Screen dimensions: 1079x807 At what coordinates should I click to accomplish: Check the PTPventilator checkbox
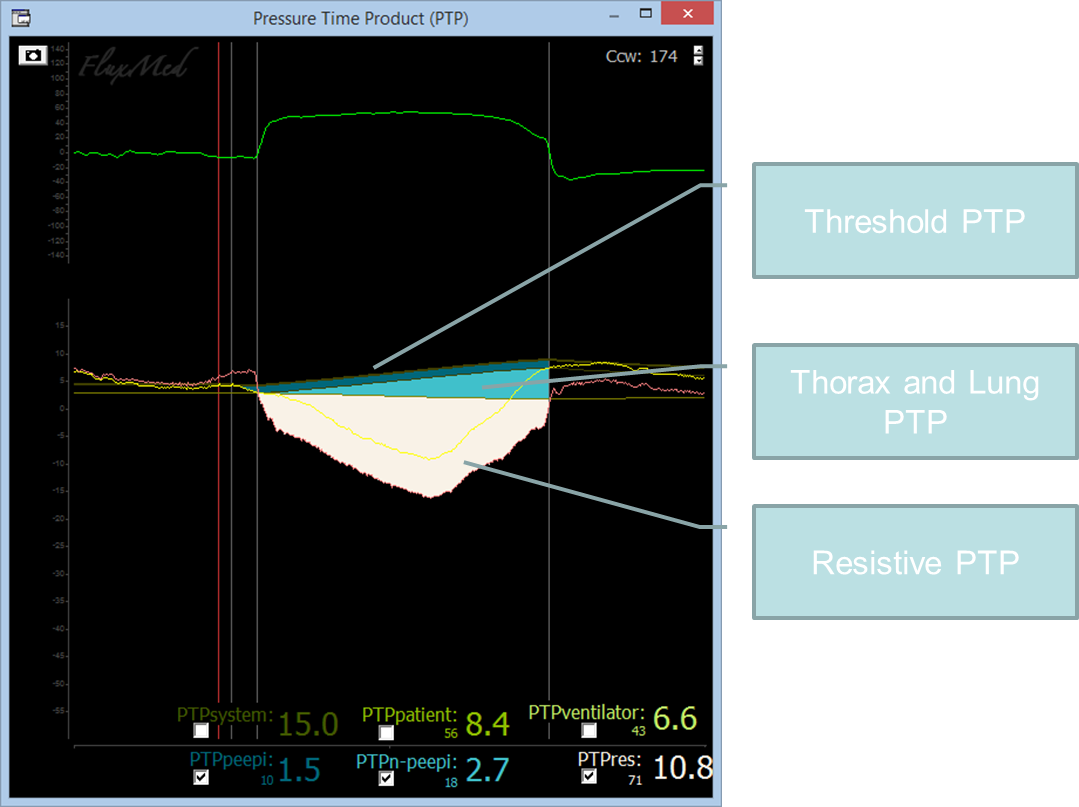pyautogui.click(x=589, y=731)
